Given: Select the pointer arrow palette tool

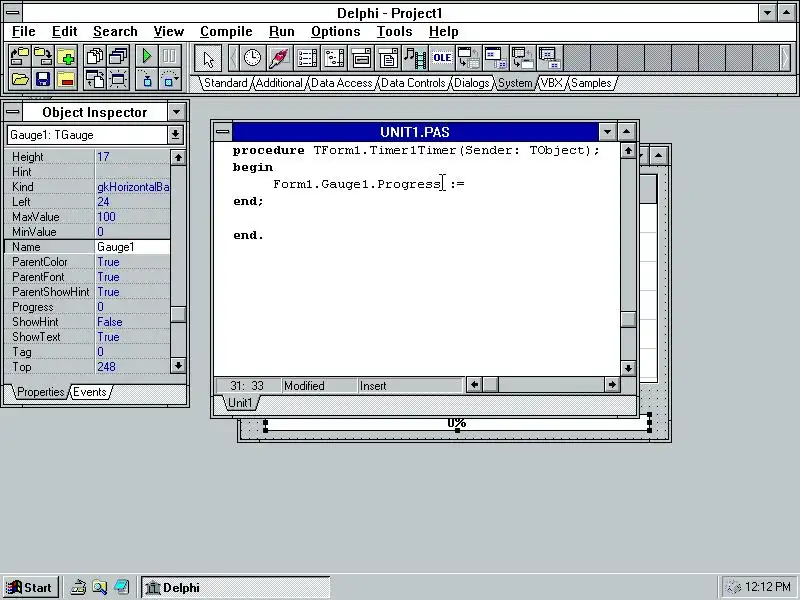Looking at the screenshot, I should (x=208, y=58).
